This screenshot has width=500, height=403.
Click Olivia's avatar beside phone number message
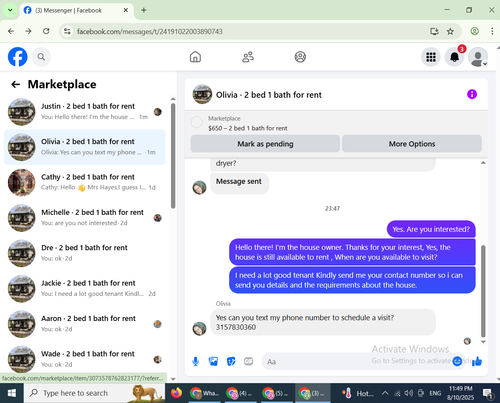(x=199, y=328)
